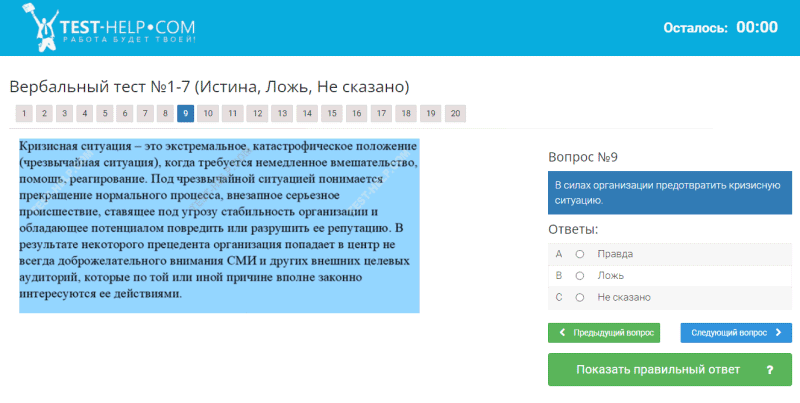Open the Test-Help.com logo homepage link
The width and height of the screenshot is (800, 403).
tap(109, 28)
